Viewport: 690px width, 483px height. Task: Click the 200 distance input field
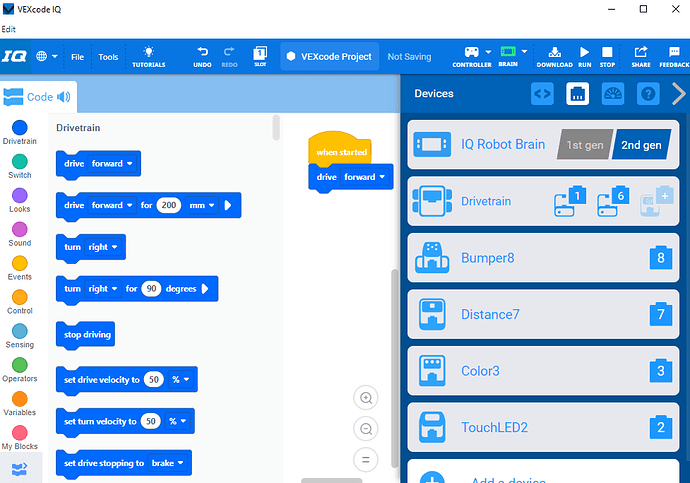[169, 205]
